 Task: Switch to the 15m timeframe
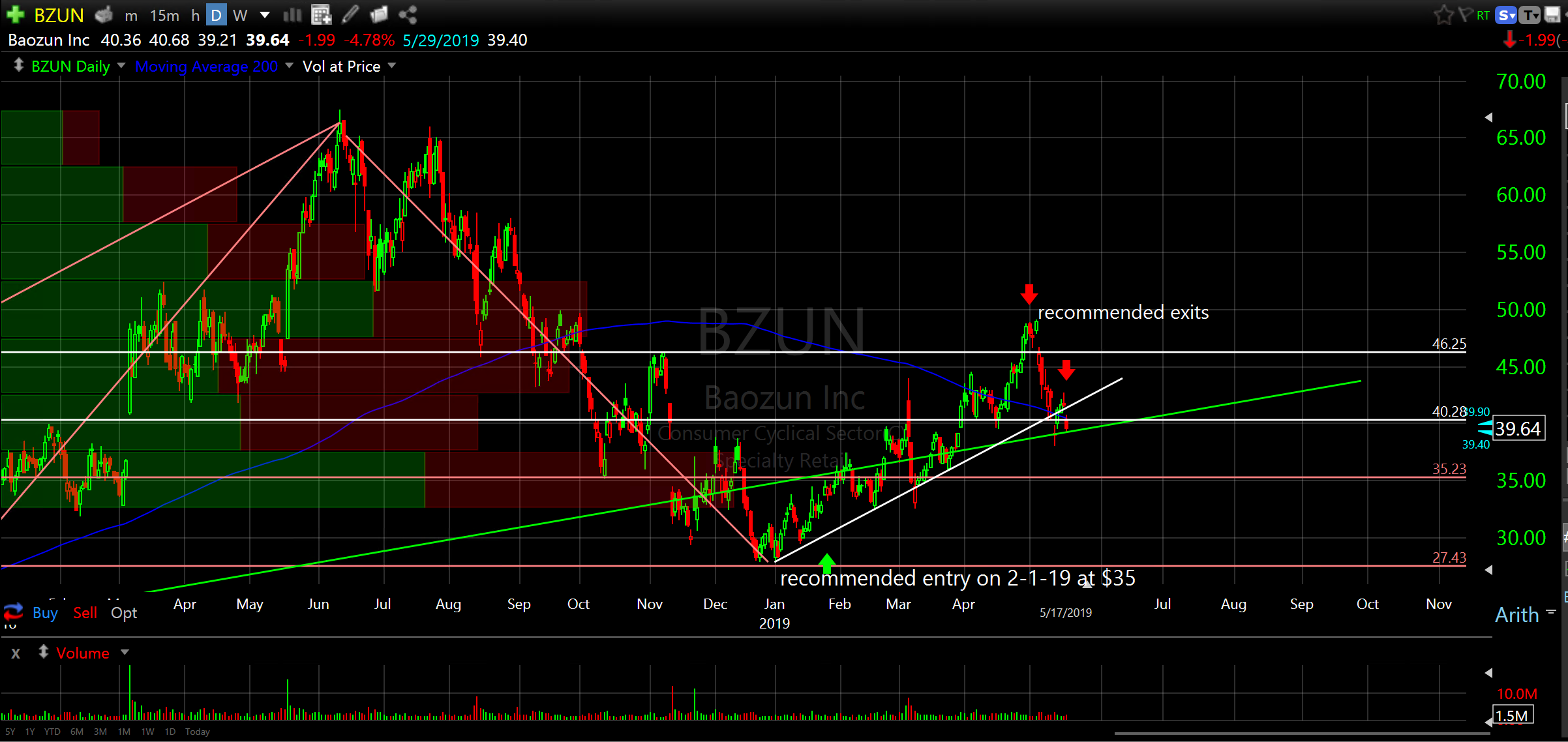(164, 15)
